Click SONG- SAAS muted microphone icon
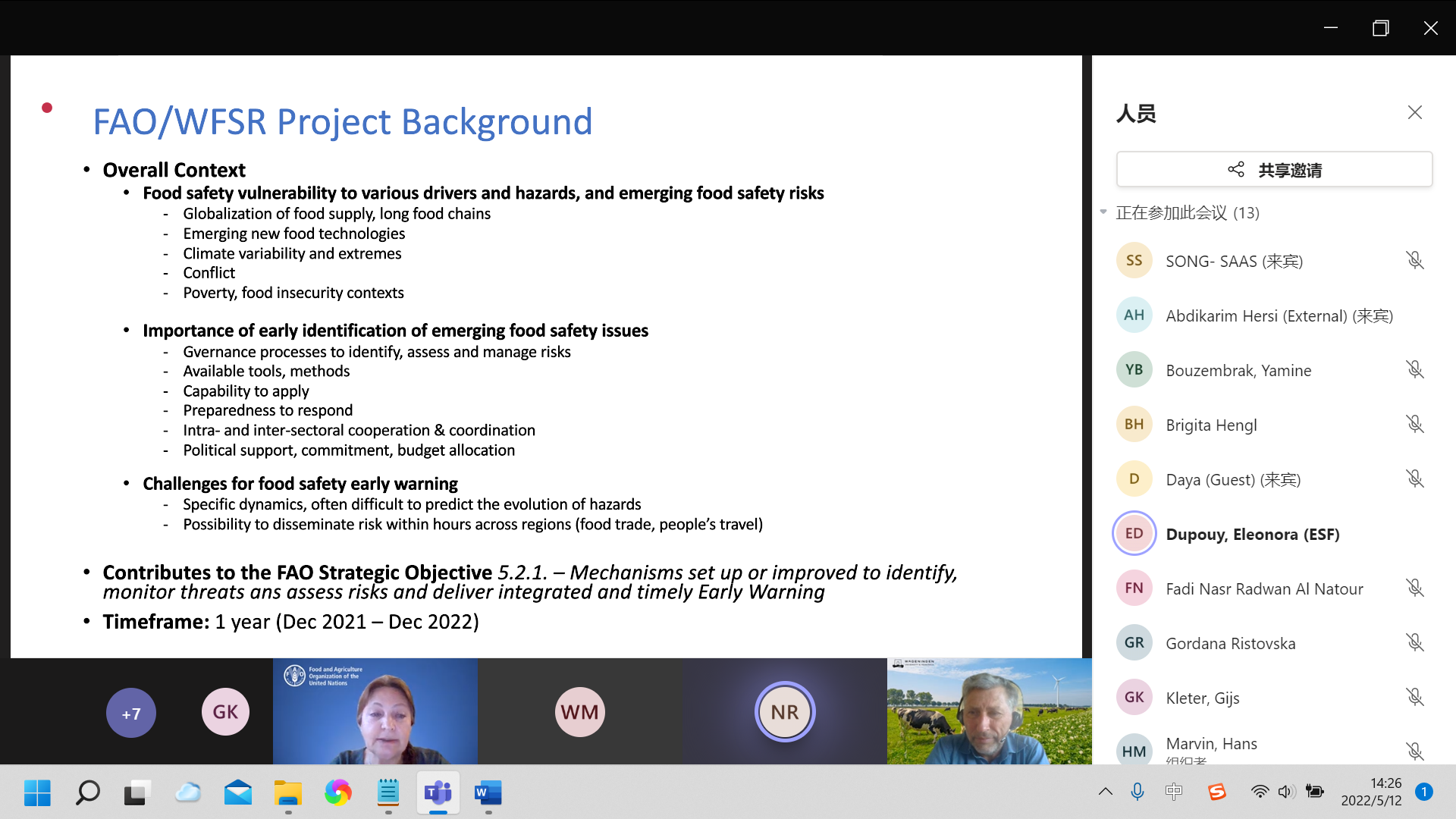 coord(1414,260)
